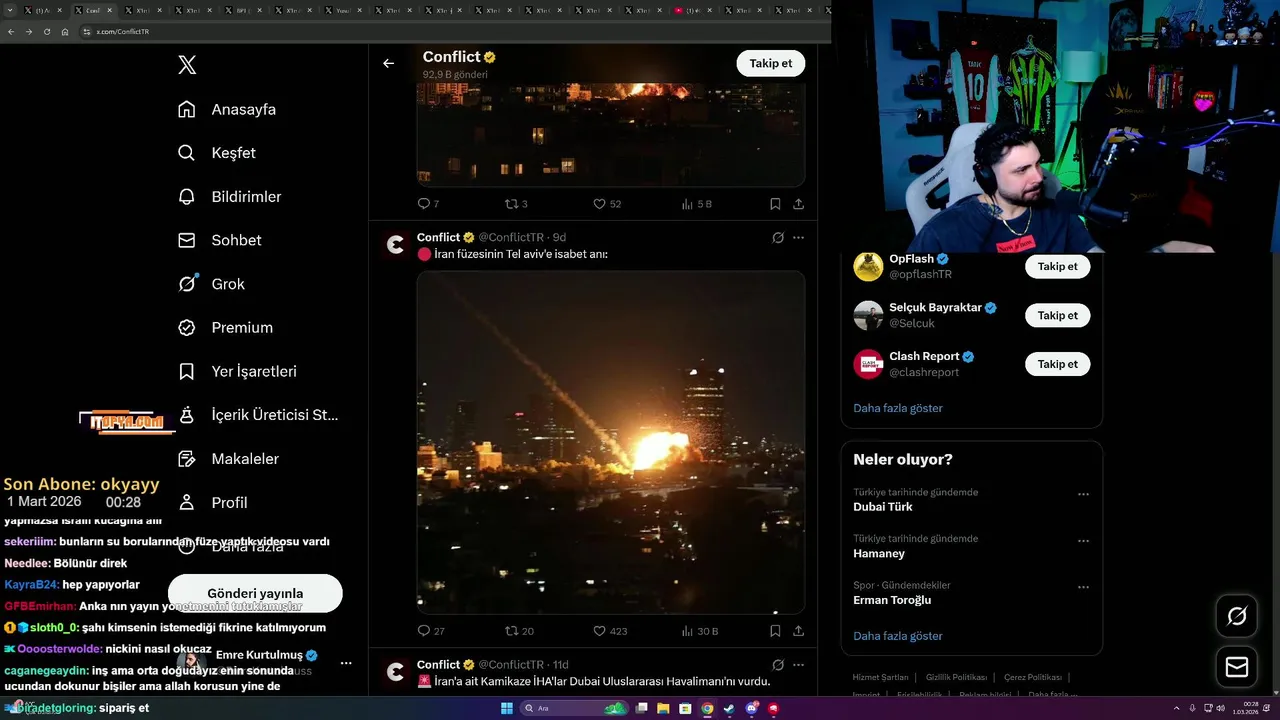
Task: Bookmark the Tel Aviv missile post
Action: pos(775,631)
